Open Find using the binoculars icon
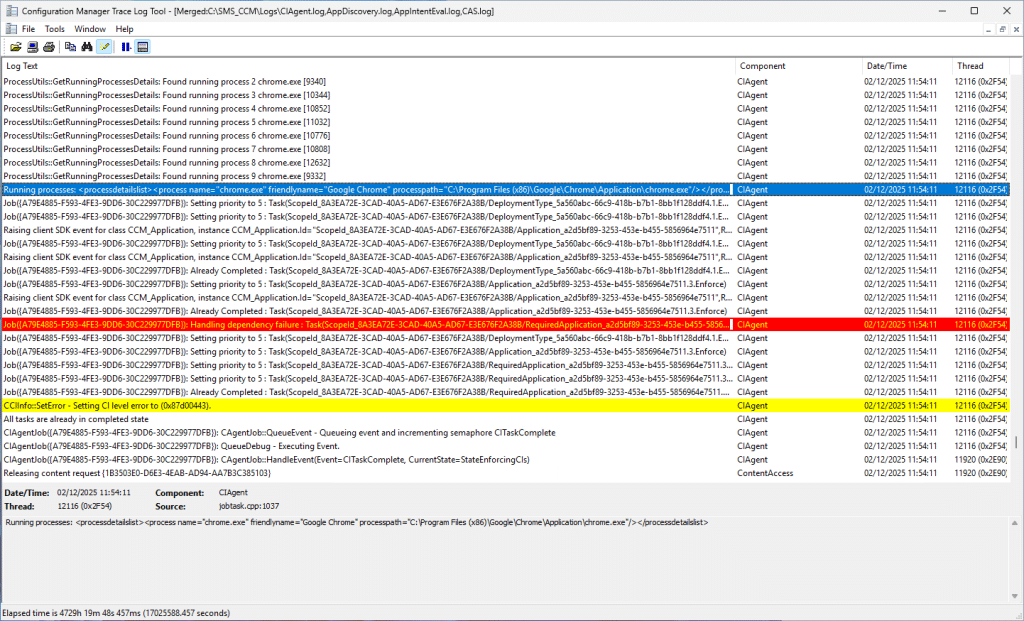The height and width of the screenshot is (621, 1024). [x=86, y=47]
